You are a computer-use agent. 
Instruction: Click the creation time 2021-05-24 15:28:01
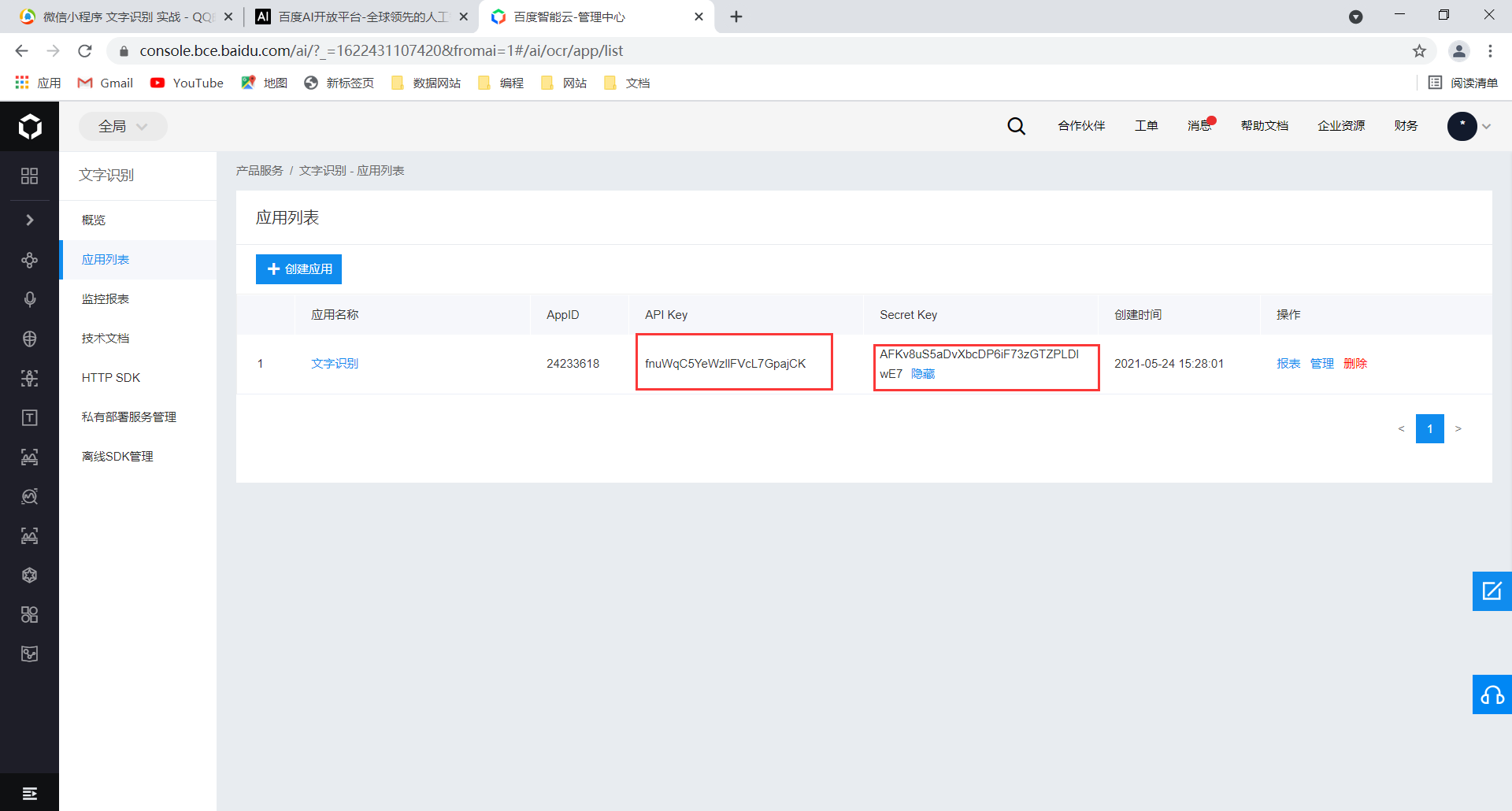[x=1169, y=364]
